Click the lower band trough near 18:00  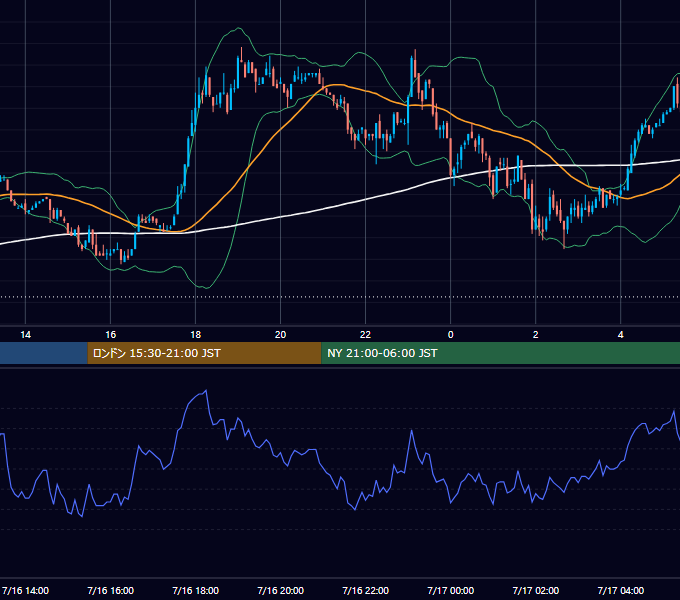click(x=205, y=287)
